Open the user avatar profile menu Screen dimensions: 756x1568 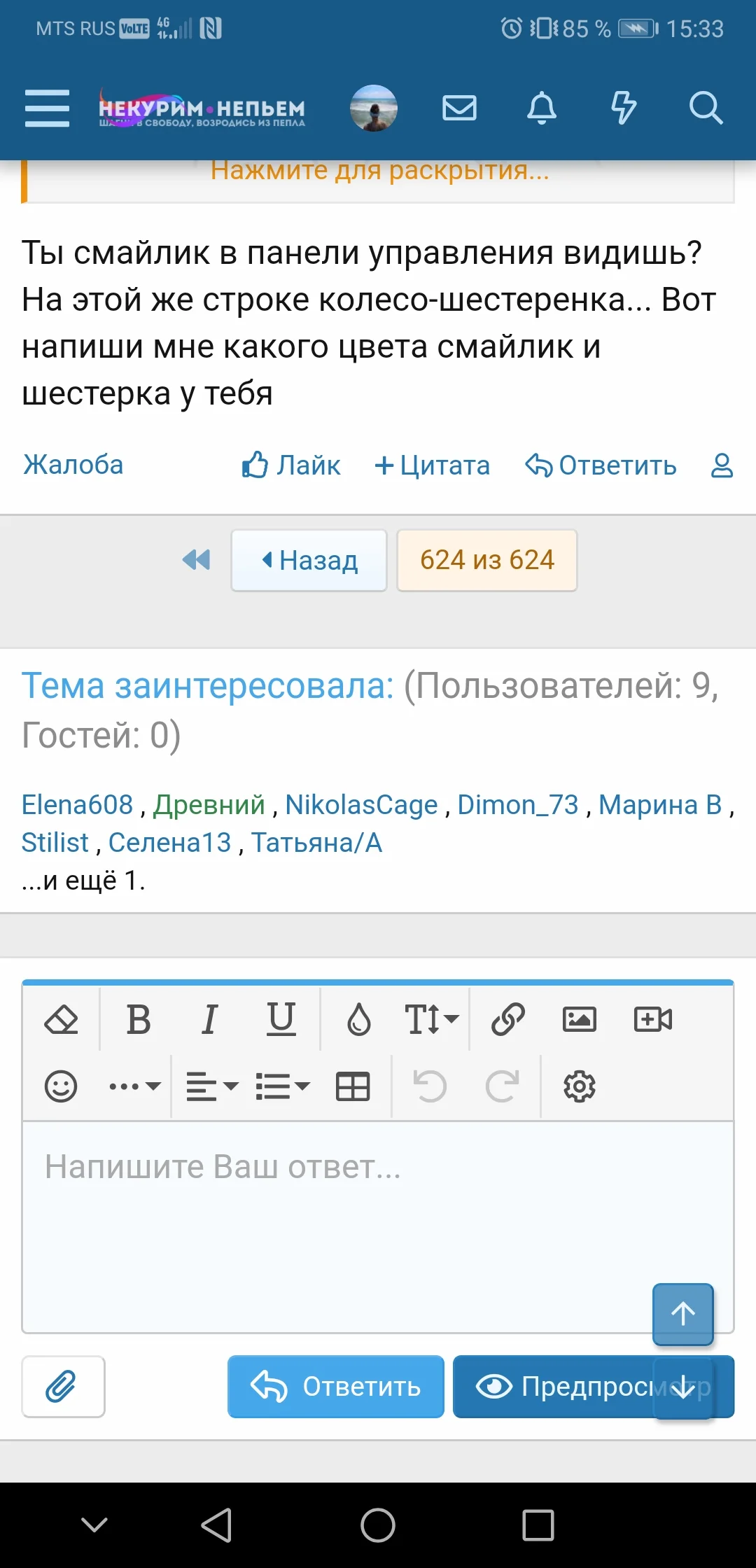[x=374, y=108]
